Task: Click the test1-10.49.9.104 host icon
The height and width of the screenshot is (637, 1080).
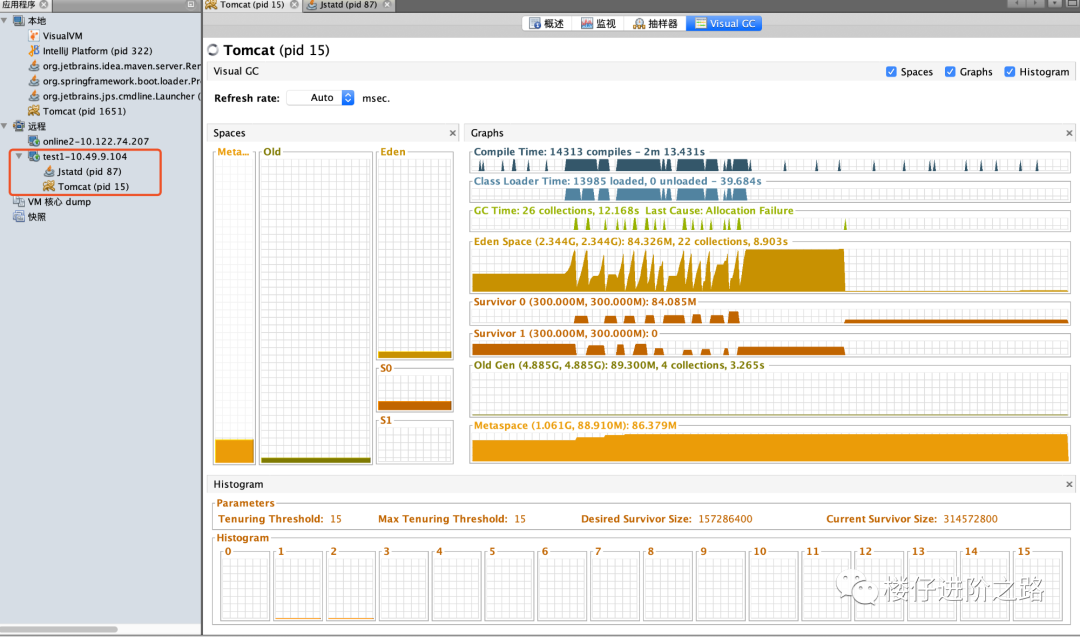Action: 34,156
